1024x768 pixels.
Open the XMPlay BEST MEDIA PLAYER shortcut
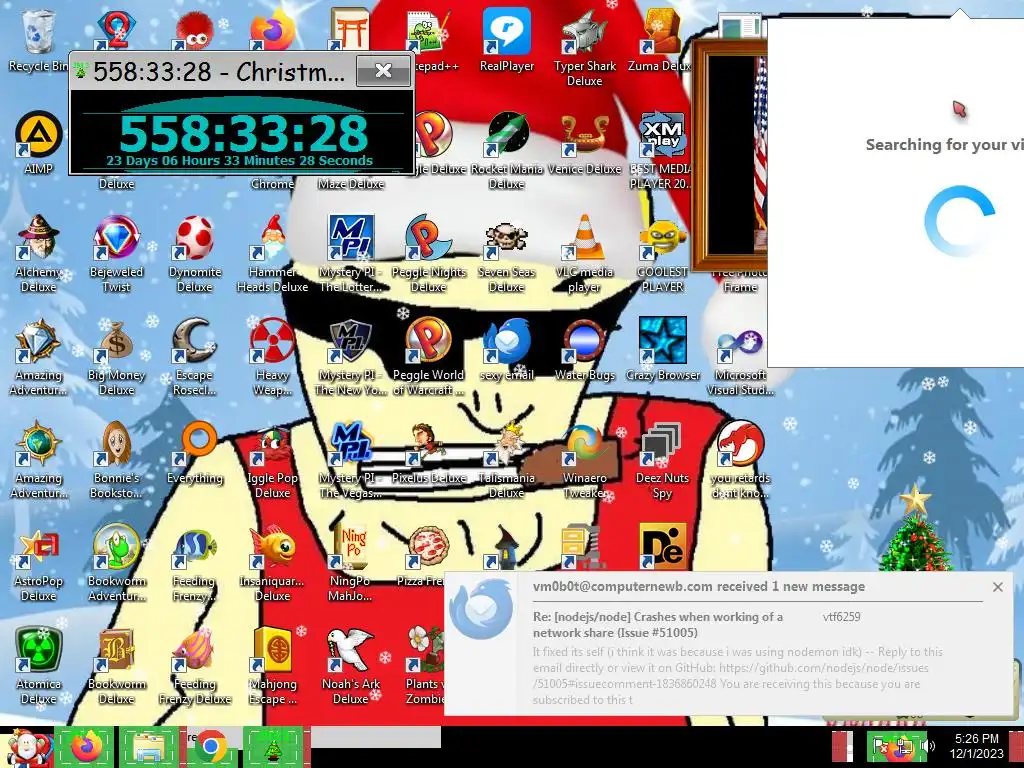click(662, 152)
